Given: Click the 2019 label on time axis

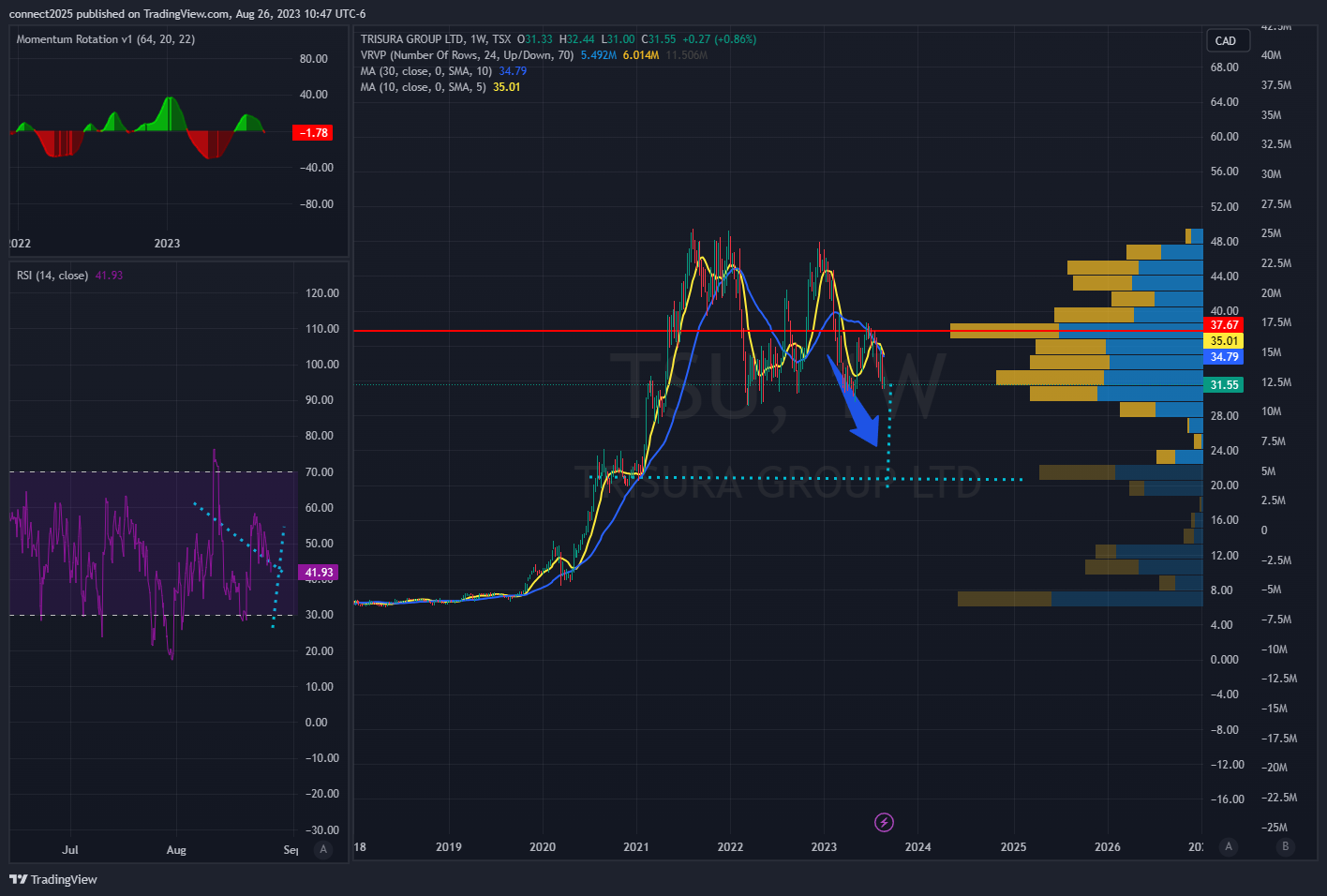Looking at the screenshot, I should click(x=449, y=847).
